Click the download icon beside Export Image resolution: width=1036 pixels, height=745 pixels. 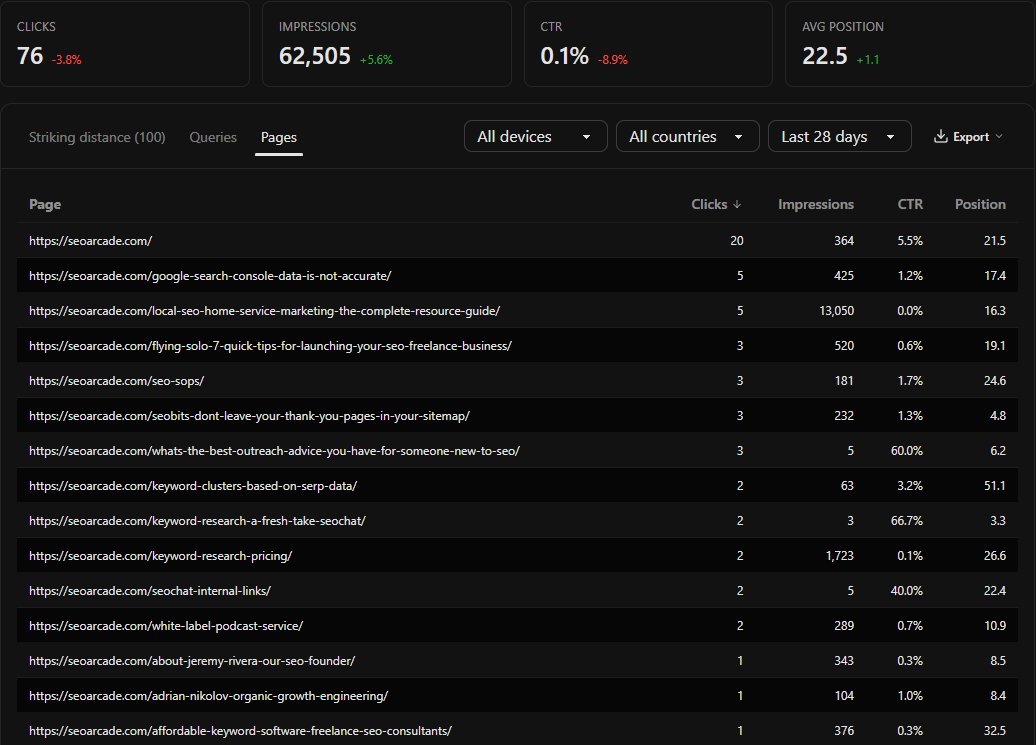pos(940,137)
